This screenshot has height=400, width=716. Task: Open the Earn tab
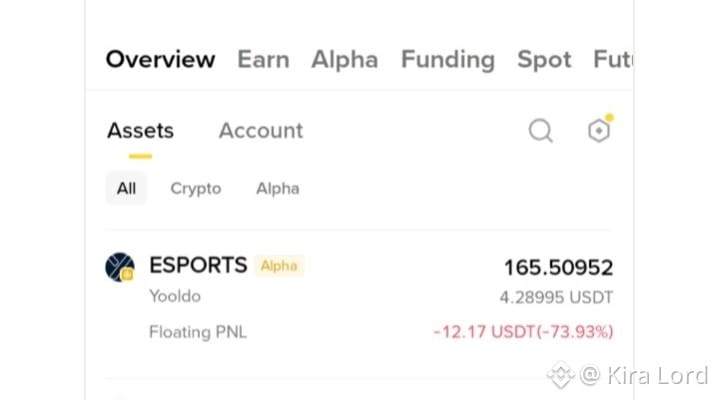click(263, 59)
